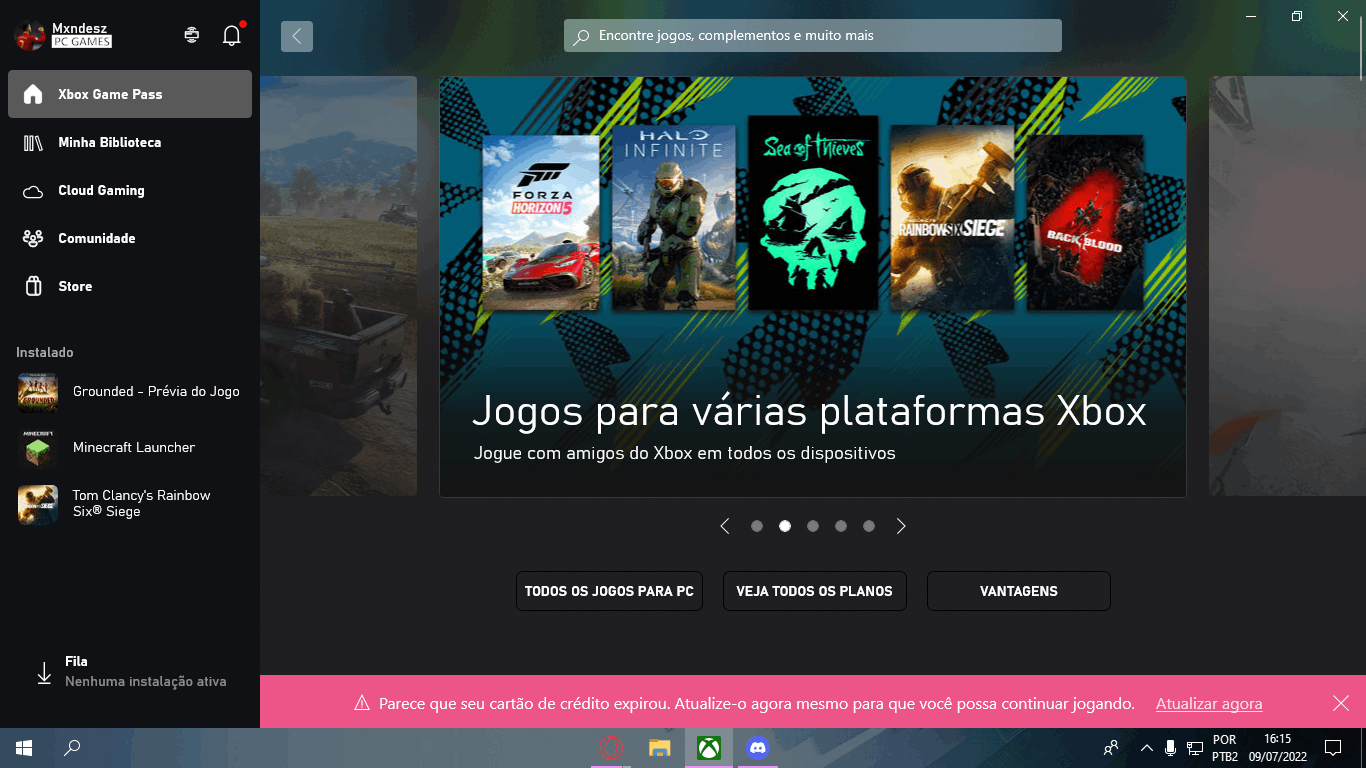Show previous carousel slide arrow
The image size is (1366, 768).
click(725, 526)
